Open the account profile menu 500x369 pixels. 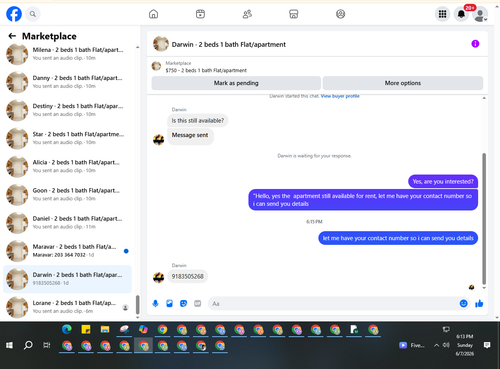[480, 15]
